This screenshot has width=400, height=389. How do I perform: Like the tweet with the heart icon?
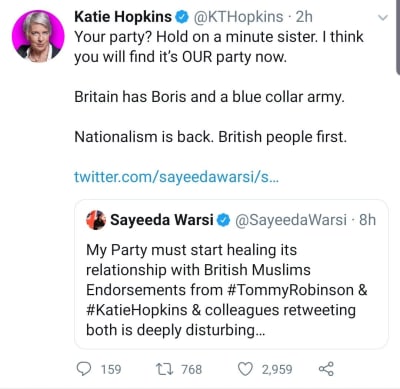[x=245, y=369]
